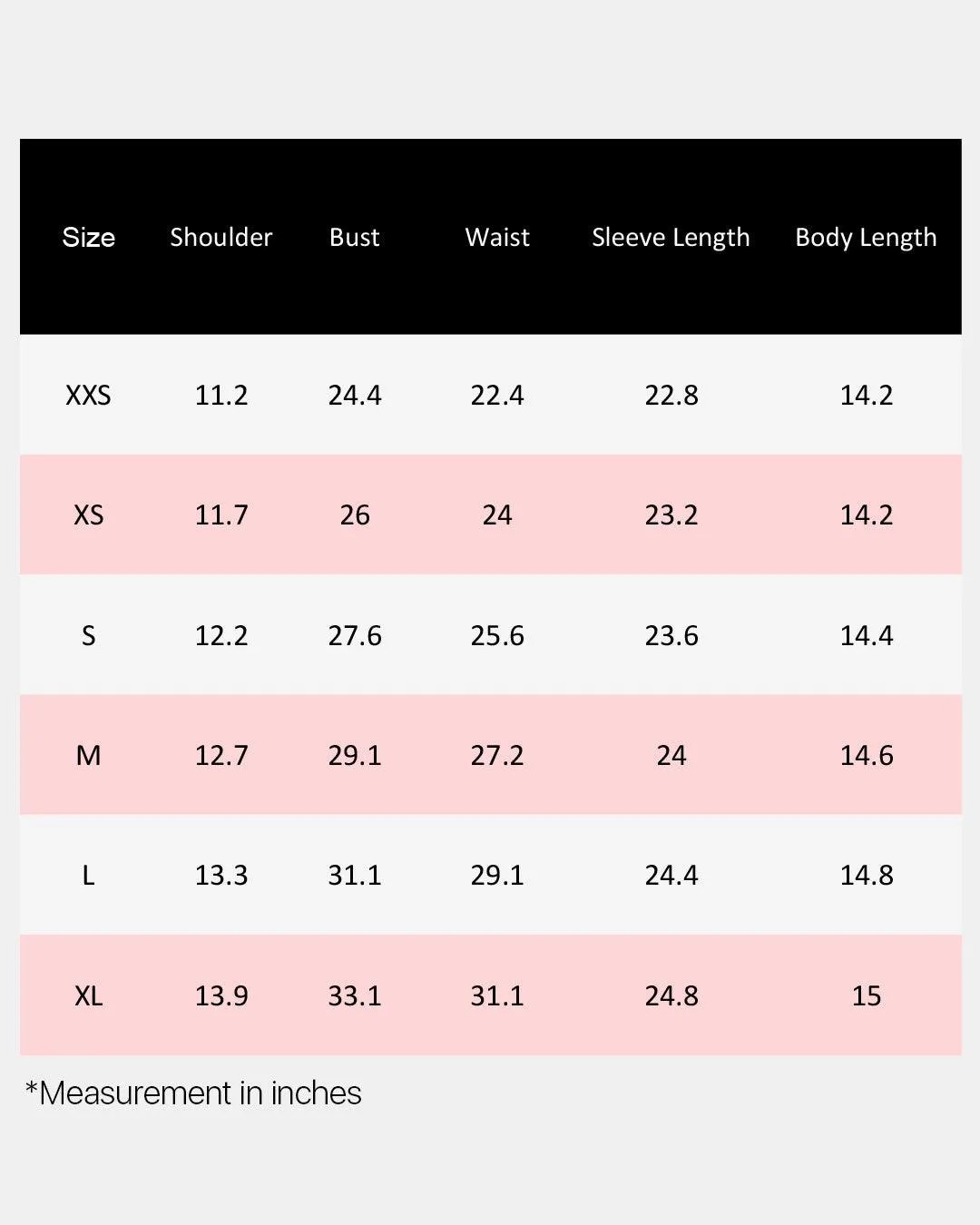This screenshot has height=1225, width=980.
Task: Select the XXS size row label
Action: tap(88, 395)
